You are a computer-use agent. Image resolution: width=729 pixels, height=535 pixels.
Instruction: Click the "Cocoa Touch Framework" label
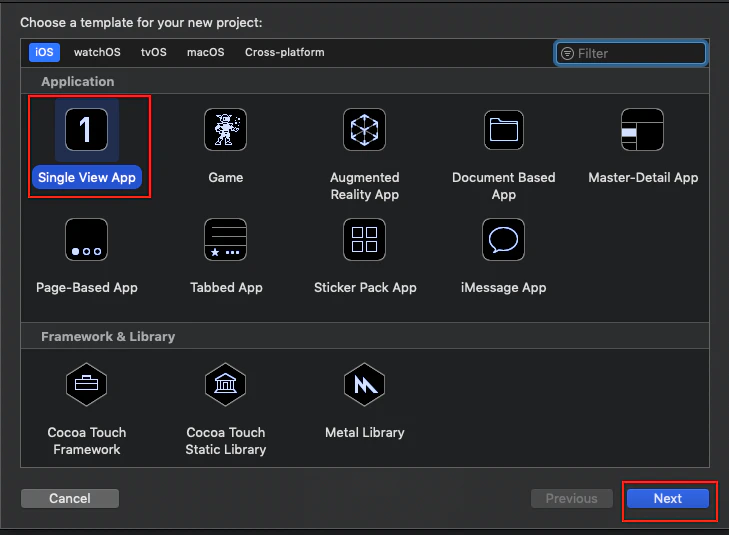86,441
